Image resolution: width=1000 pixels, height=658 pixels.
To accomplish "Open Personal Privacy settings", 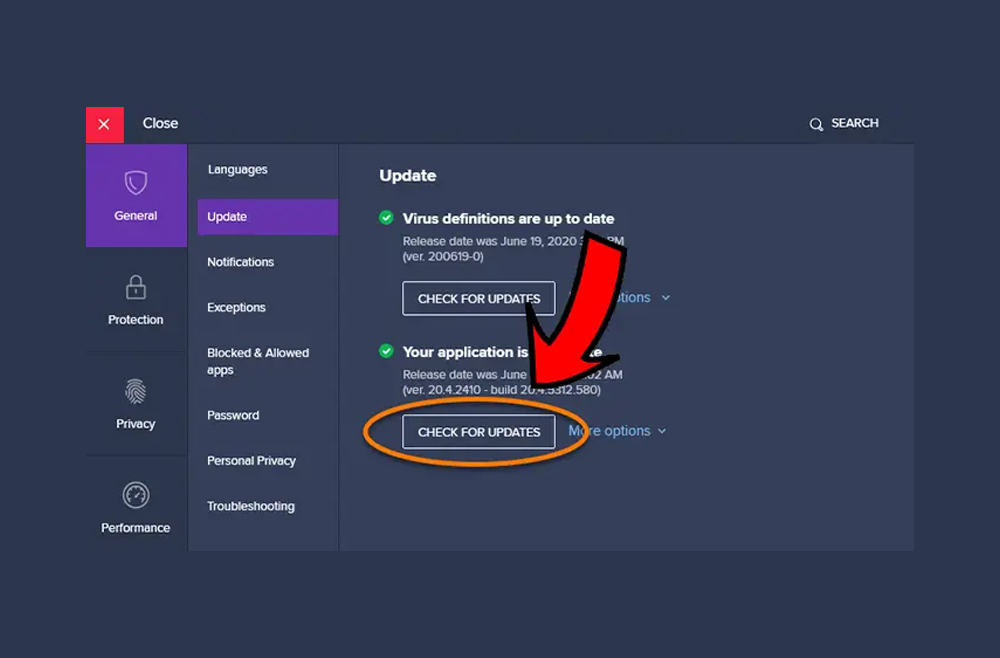I will click(251, 461).
